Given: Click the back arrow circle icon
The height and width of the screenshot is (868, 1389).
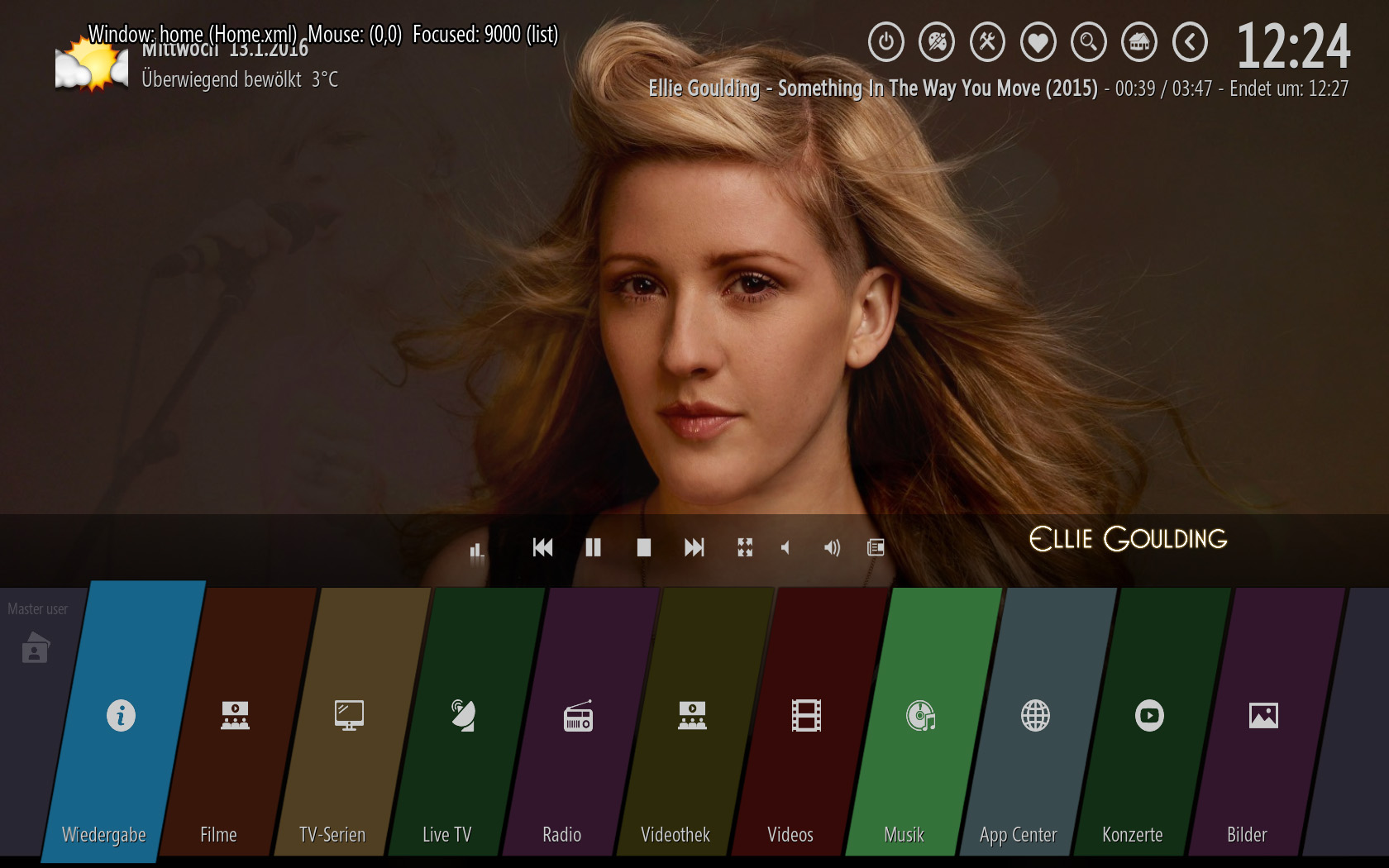Looking at the screenshot, I should click(x=1191, y=41).
